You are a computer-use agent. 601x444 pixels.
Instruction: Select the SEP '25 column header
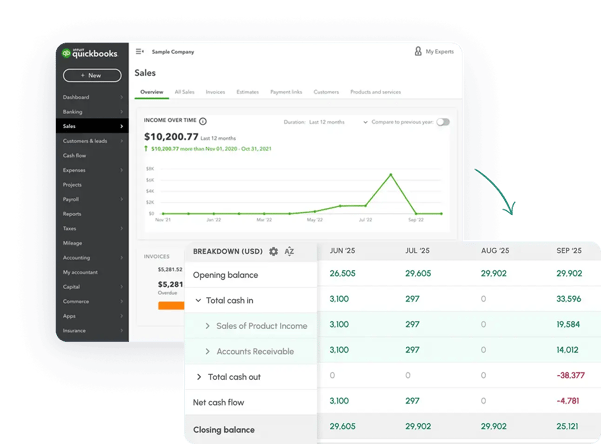[x=569, y=251]
